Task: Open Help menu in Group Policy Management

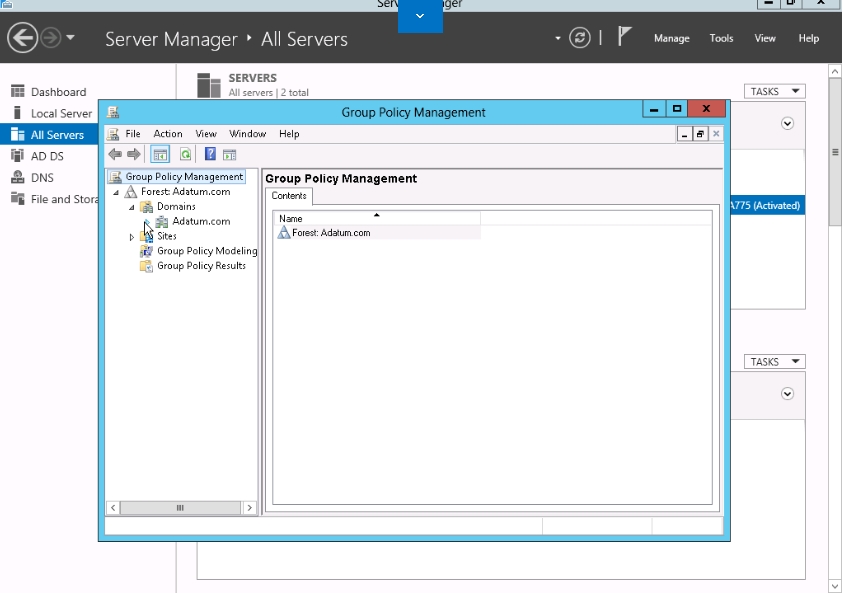Action: coord(289,134)
